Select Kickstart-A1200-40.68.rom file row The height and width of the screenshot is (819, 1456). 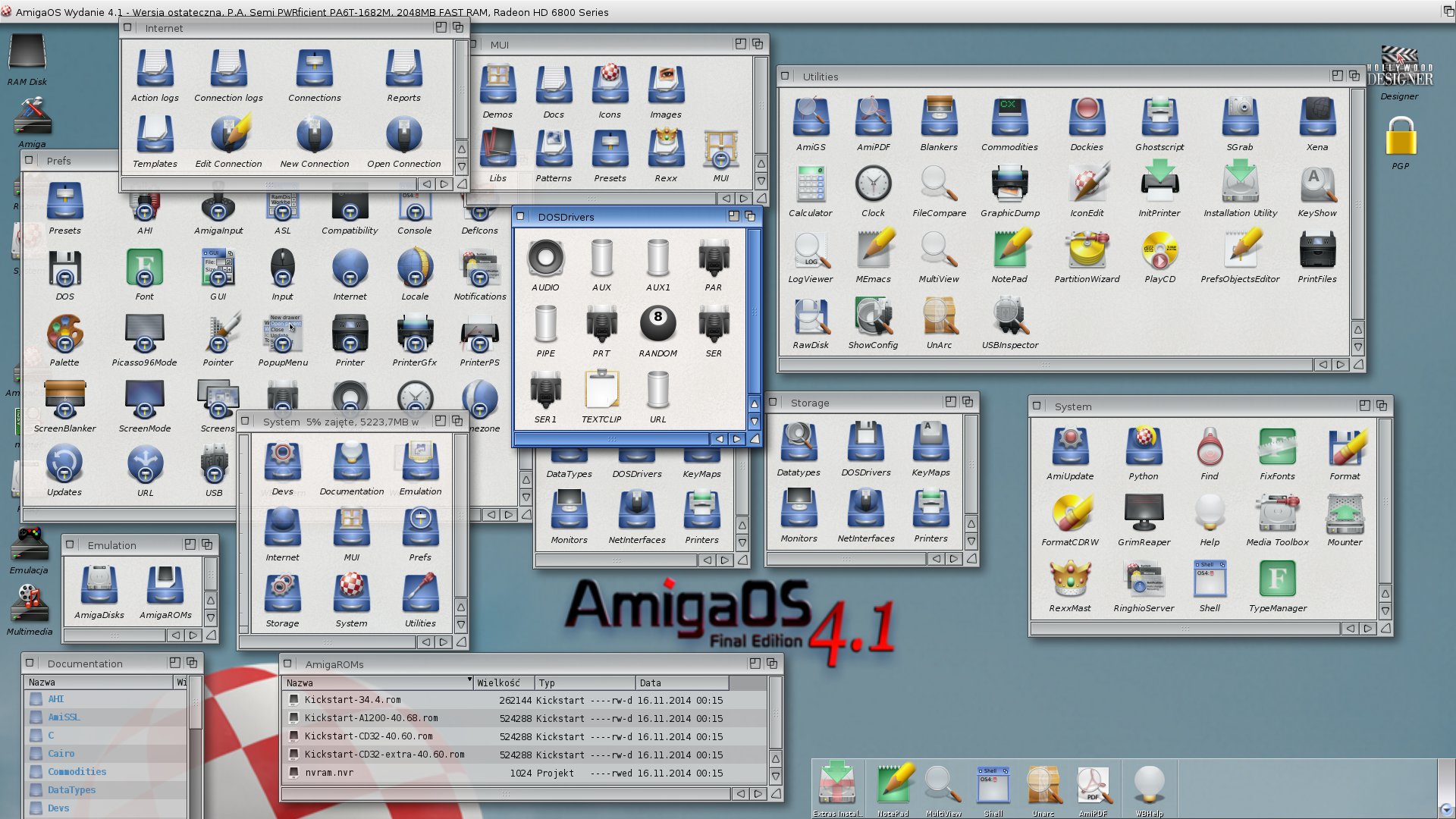coord(525,718)
